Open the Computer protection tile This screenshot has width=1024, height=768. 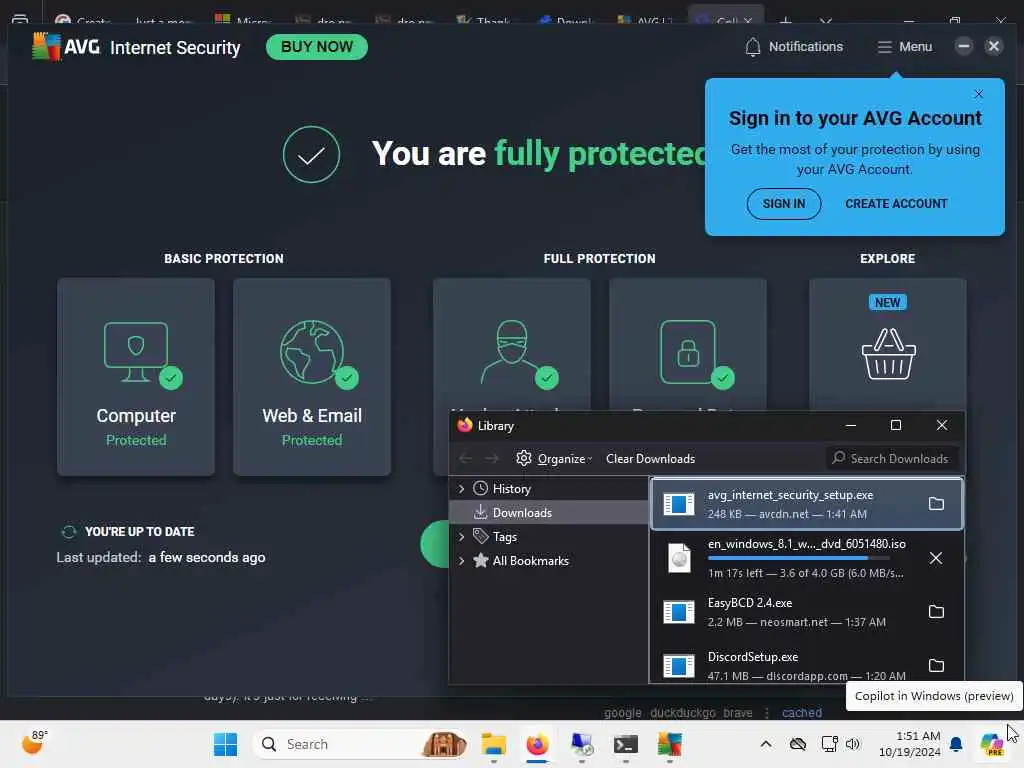pos(136,377)
